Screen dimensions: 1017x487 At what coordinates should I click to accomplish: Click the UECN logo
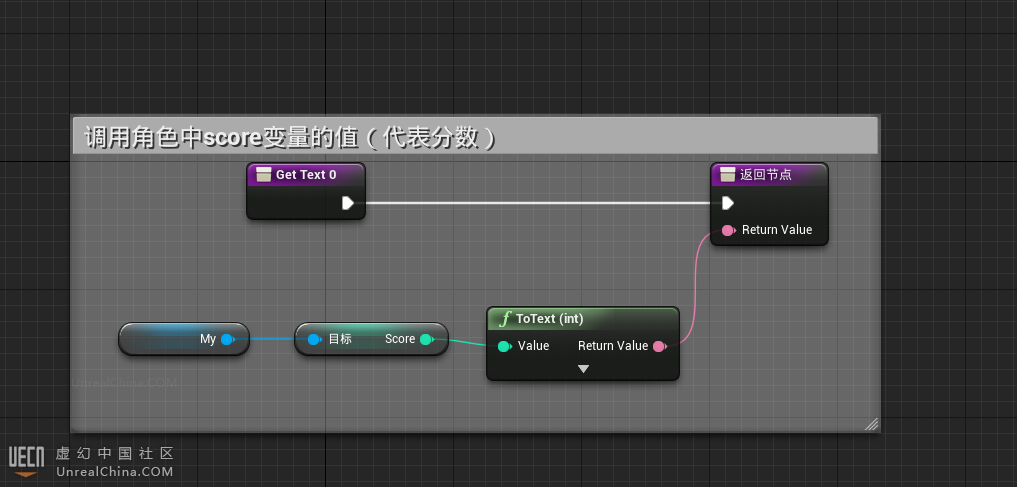[27, 459]
